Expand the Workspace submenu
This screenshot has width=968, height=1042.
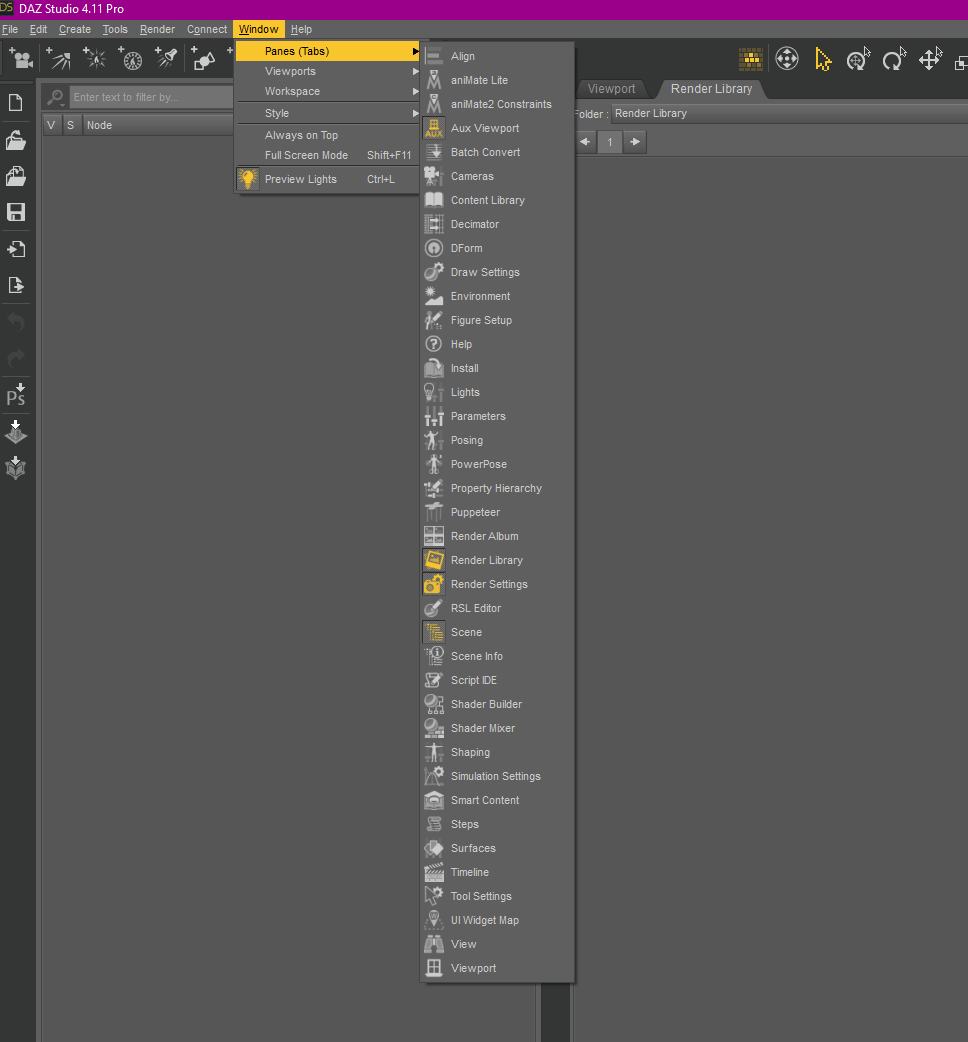coord(328,91)
